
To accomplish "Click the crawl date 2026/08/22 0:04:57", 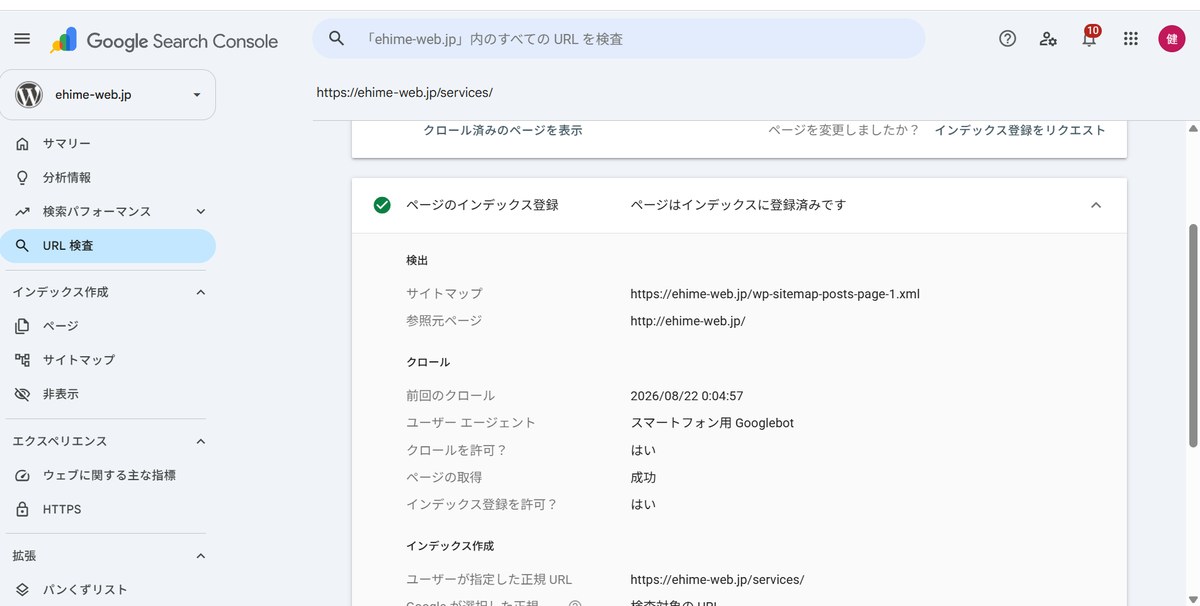I will 687,396.
